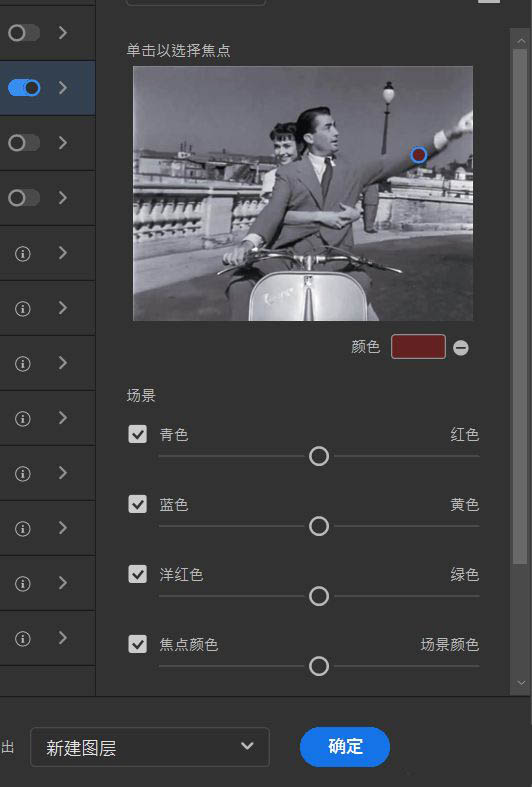Click the second-to-last info icon in the filter list
Viewport: 532px width, 787px height.
click(x=23, y=583)
